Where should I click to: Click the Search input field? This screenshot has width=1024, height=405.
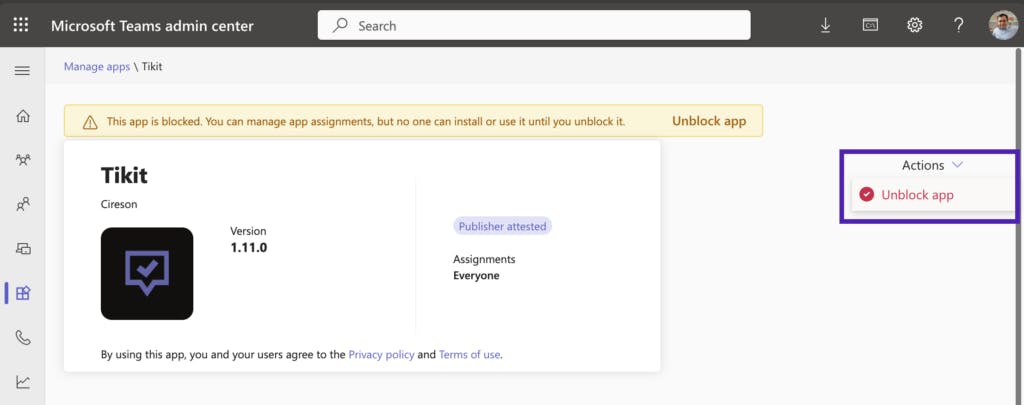(534, 25)
